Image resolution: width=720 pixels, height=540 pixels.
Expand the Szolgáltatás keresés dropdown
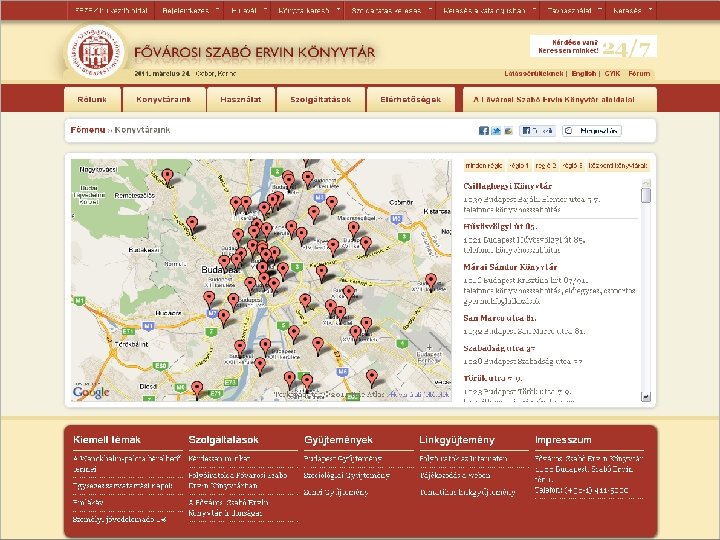[389, 10]
